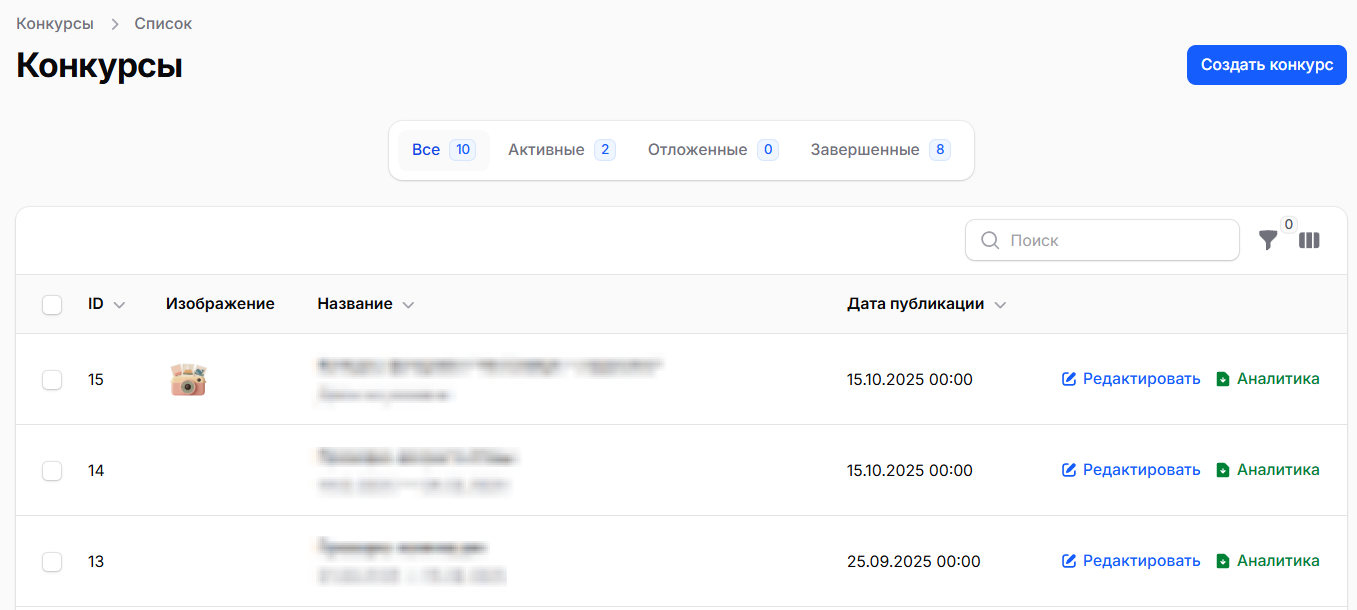This screenshot has width=1357, height=610.
Task: Open camera thumbnail of contest 15
Action: pyautogui.click(x=188, y=380)
